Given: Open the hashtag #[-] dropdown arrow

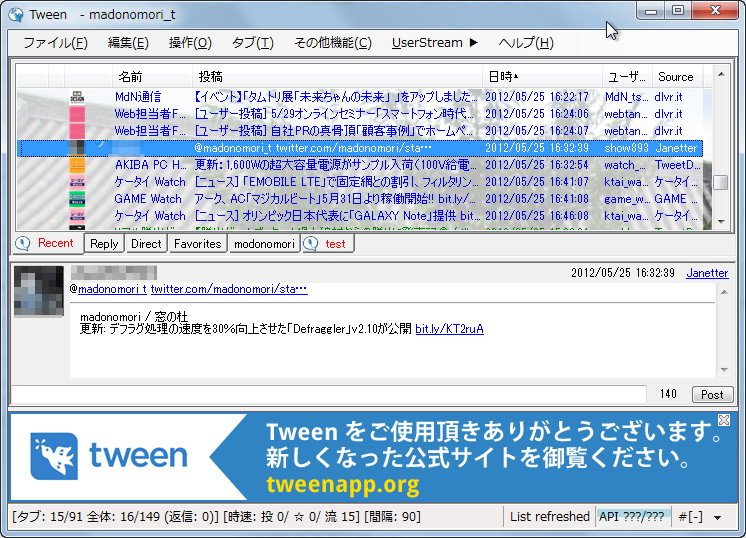Looking at the screenshot, I should (x=717, y=517).
